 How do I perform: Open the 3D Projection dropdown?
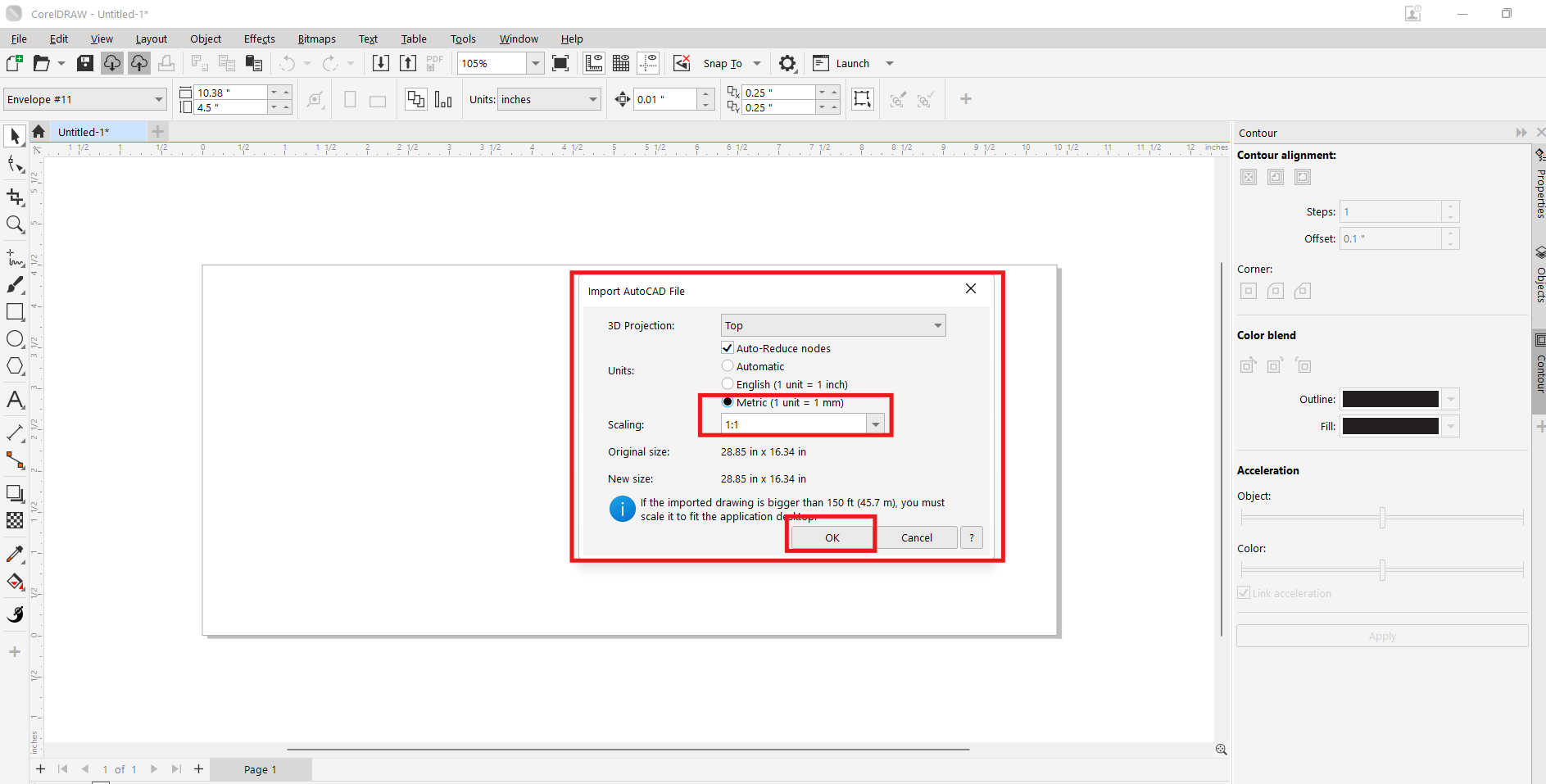pyautogui.click(x=833, y=325)
